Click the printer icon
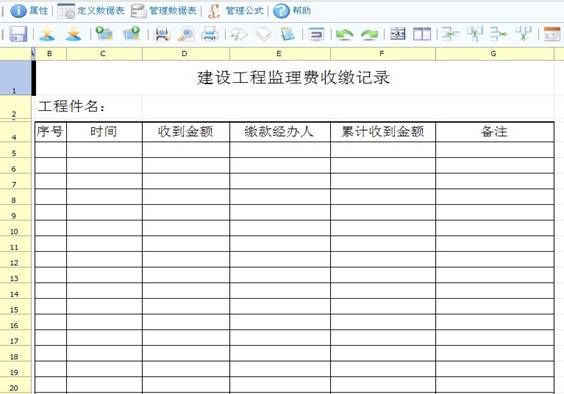The height and width of the screenshot is (394, 564). tap(210, 34)
